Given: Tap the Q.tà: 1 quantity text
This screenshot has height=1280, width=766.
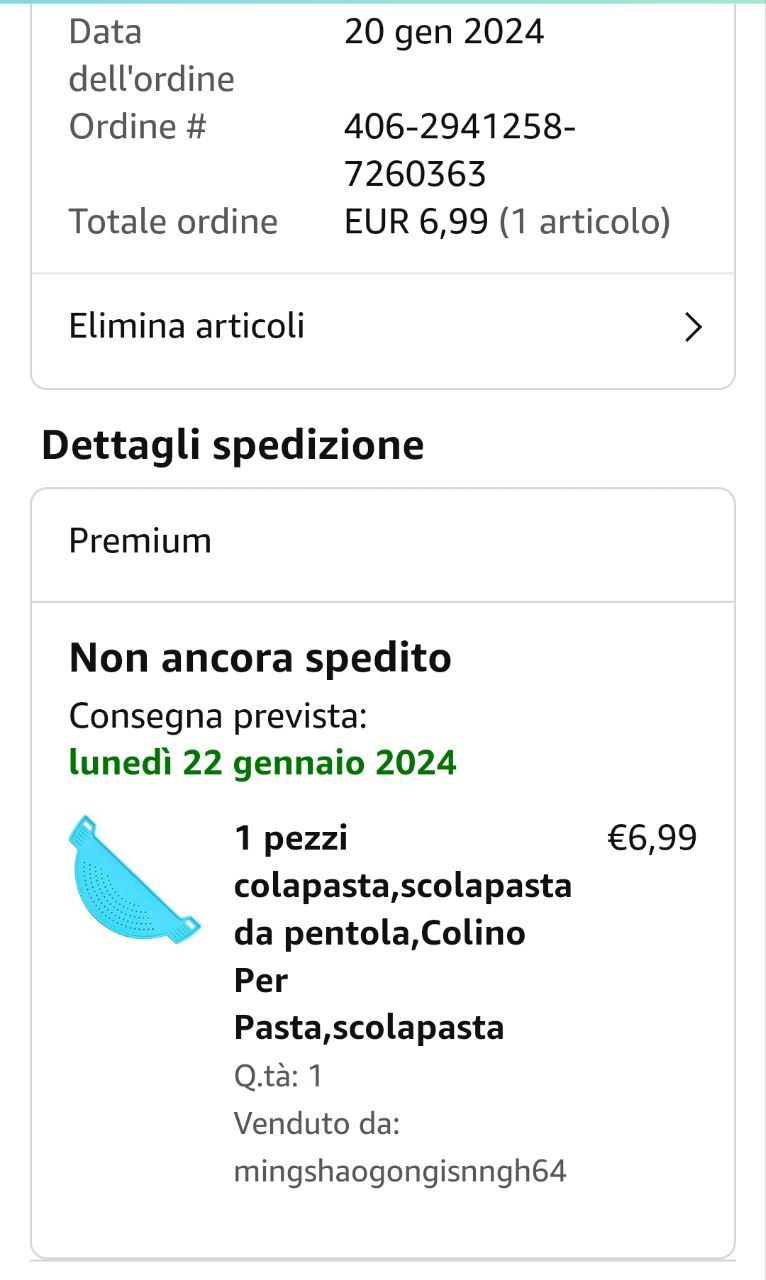Looking at the screenshot, I should click(x=278, y=1076).
